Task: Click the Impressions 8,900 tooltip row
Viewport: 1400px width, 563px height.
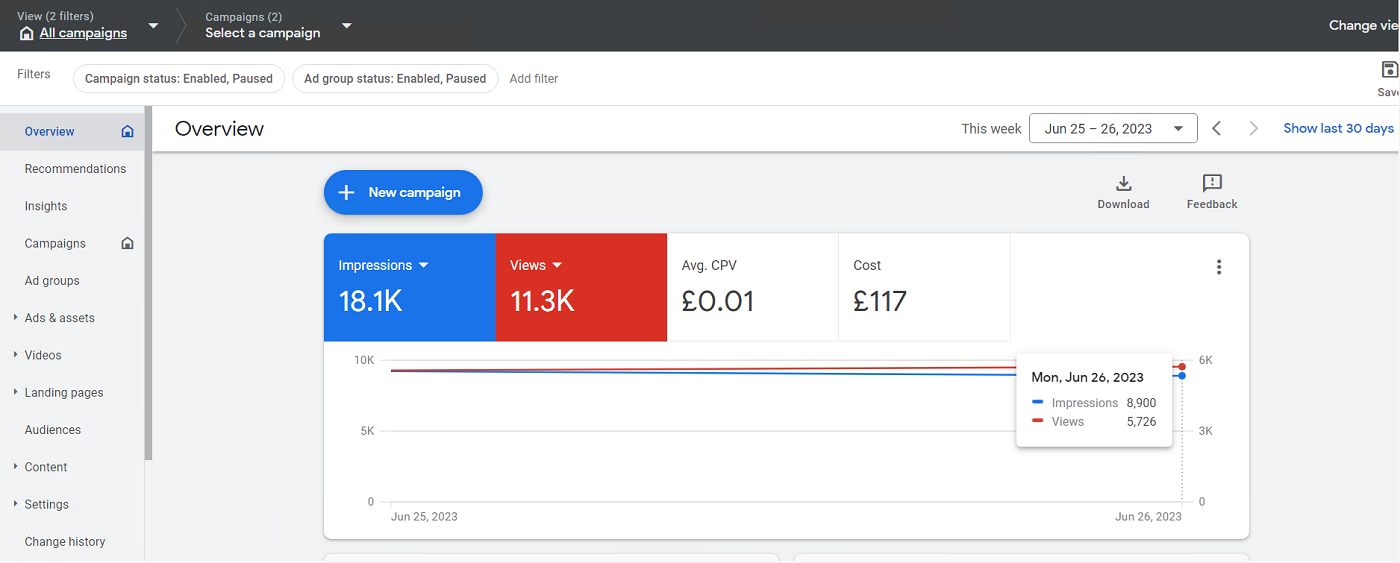Action: click(1094, 403)
